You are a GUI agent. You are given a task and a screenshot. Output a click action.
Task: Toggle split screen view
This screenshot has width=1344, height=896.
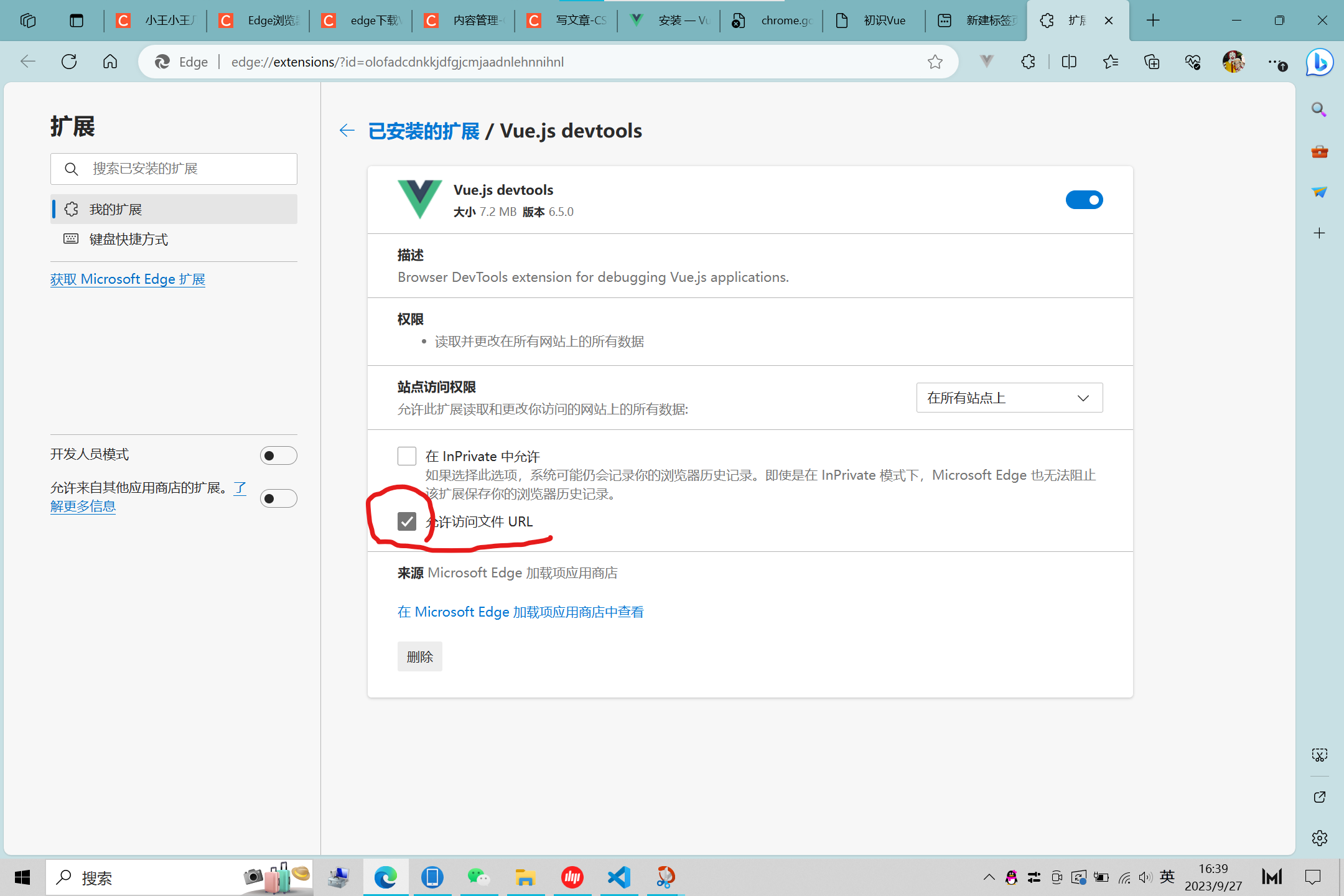pos(1069,62)
